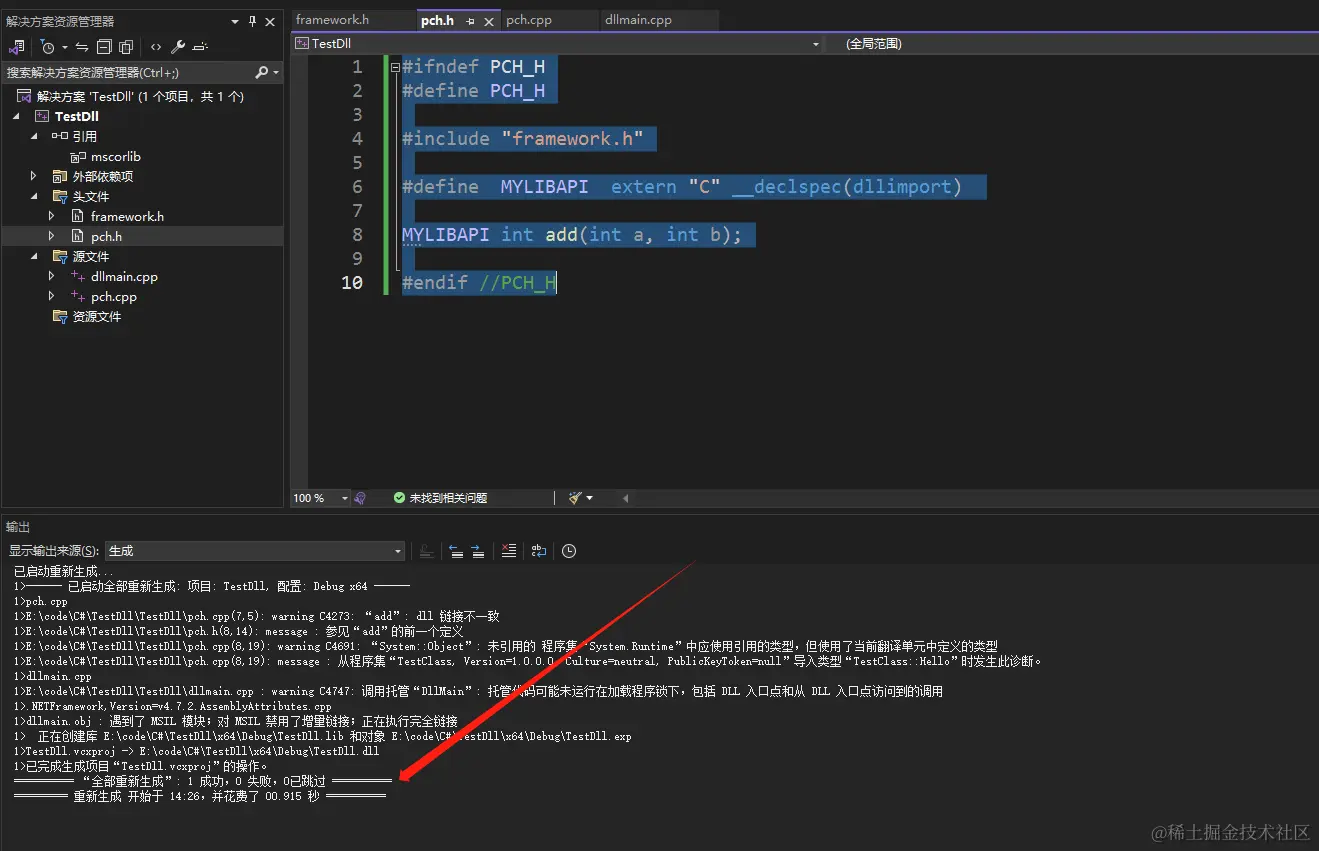This screenshot has height=851, width=1319.
Task: Switch views in Solution Explorer toolbar
Action: 16,47
